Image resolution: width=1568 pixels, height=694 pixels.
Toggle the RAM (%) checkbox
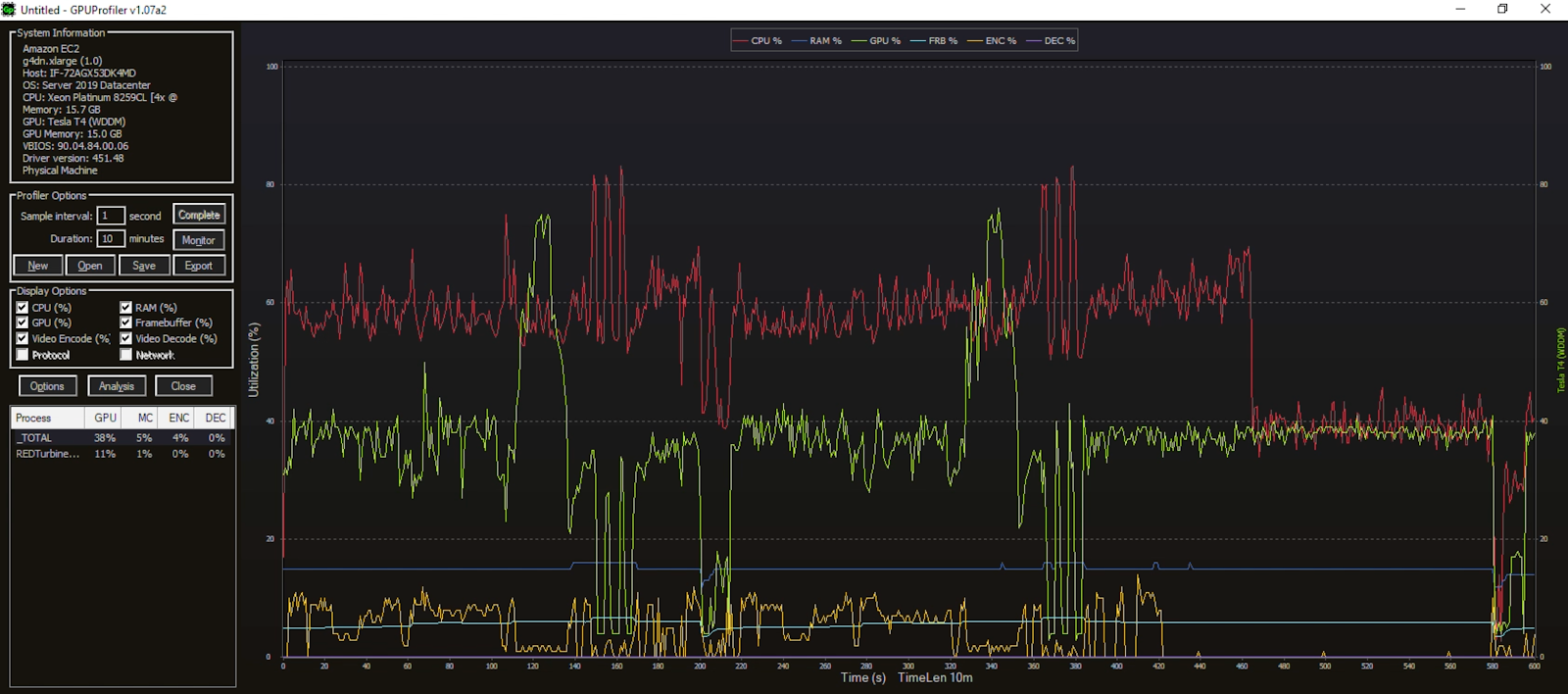(126, 308)
